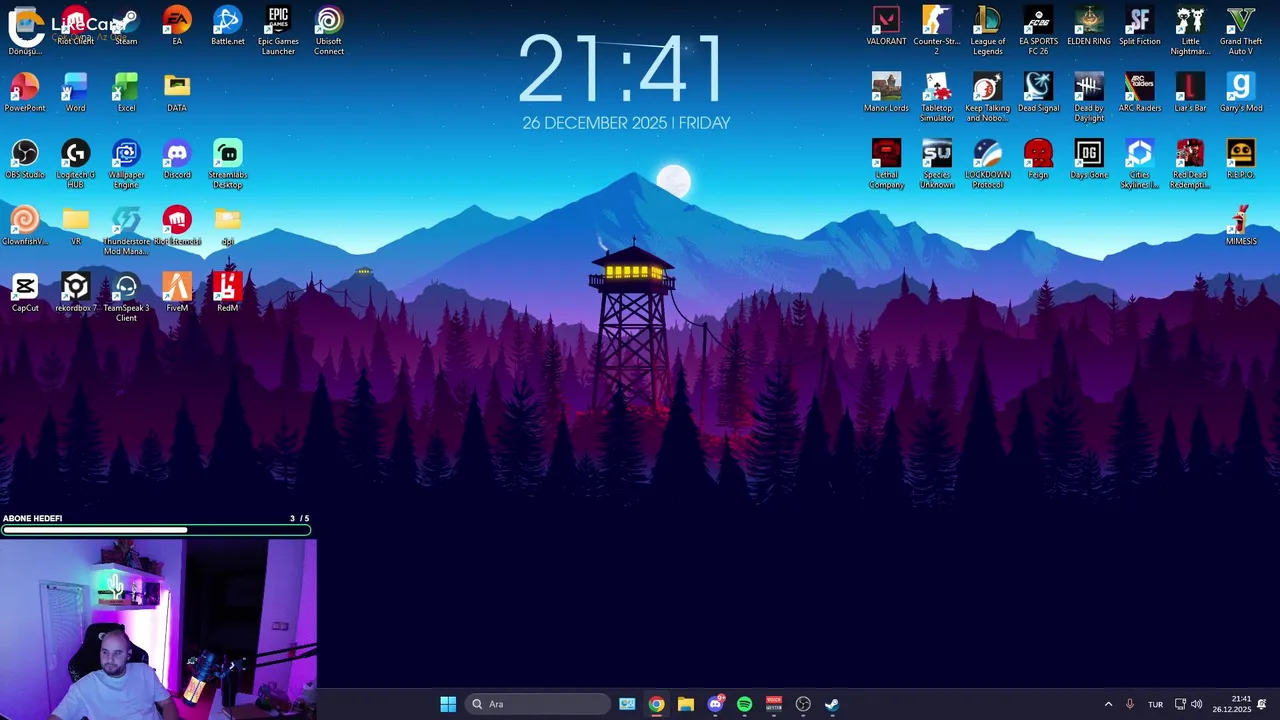Select the Word desktop icon
The width and height of the screenshot is (1280, 720).
pos(75,93)
